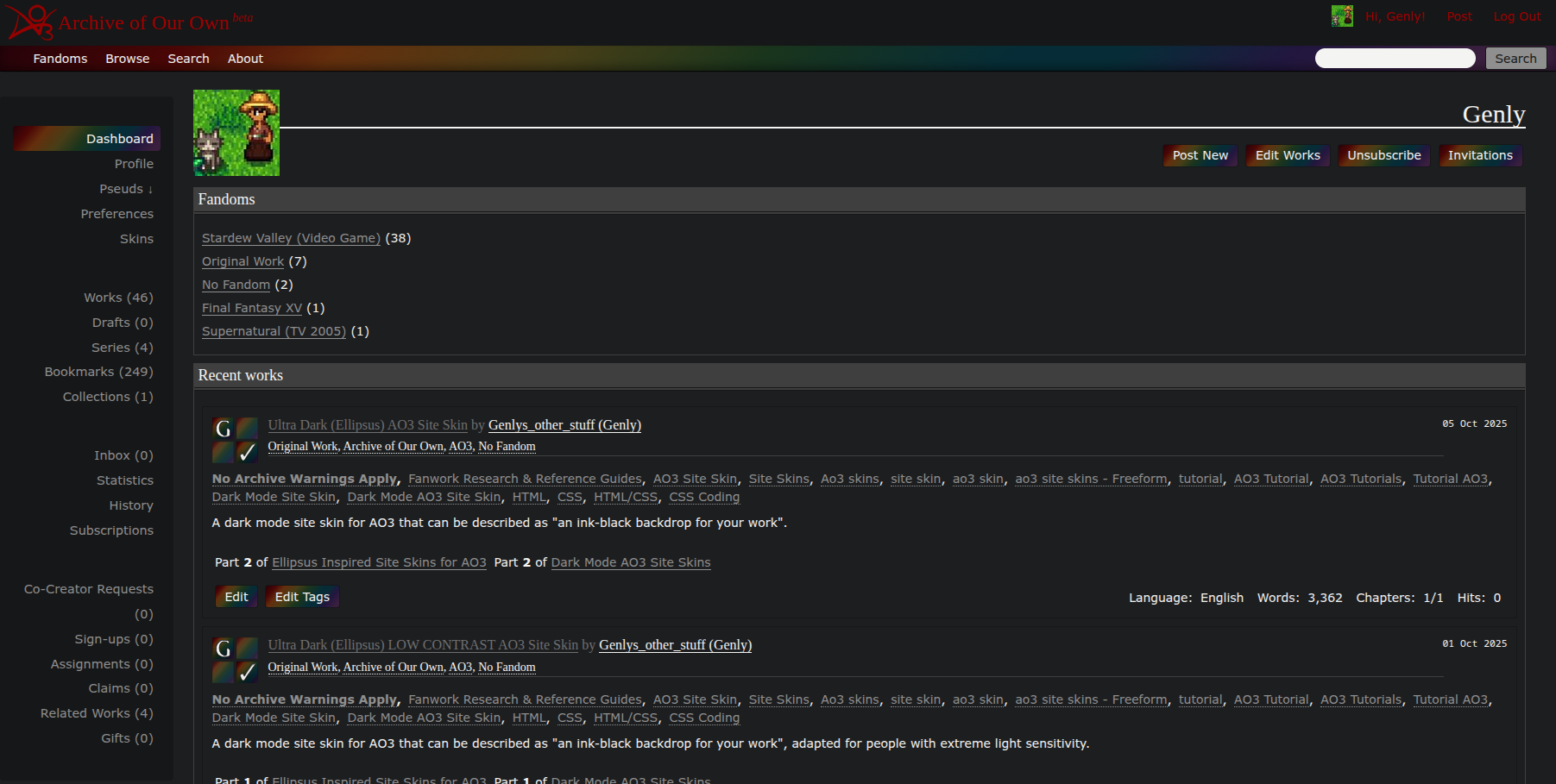The height and width of the screenshot is (784, 1556).
Task: Open No Fandom link in Fandoms list
Action: coord(236,285)
